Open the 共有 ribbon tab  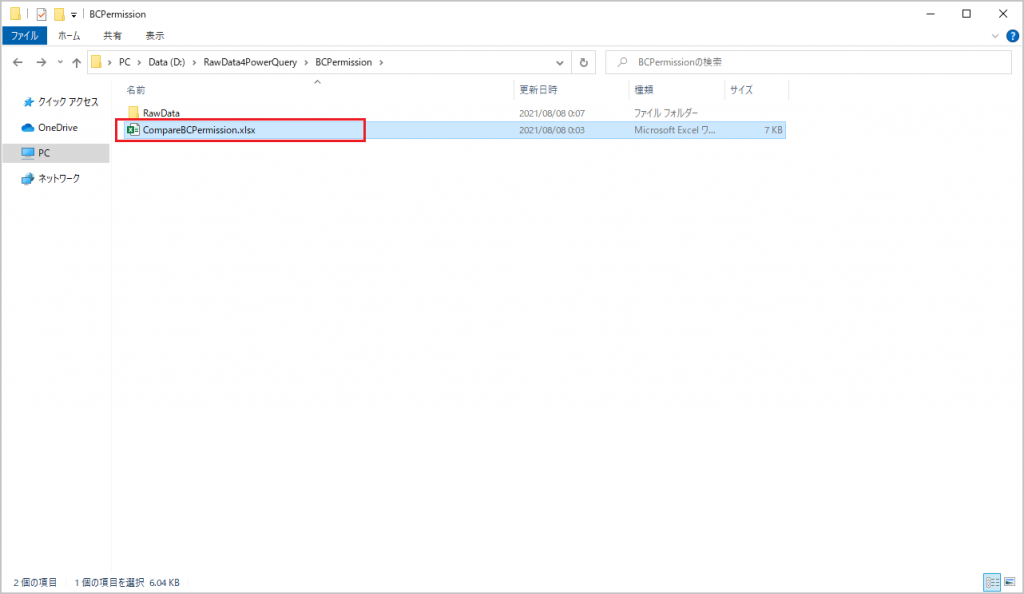click(112, 35)
